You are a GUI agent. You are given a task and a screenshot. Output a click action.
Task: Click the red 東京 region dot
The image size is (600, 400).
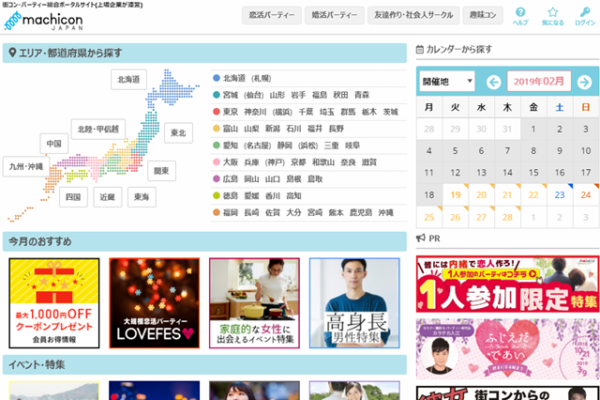point(216,111)
